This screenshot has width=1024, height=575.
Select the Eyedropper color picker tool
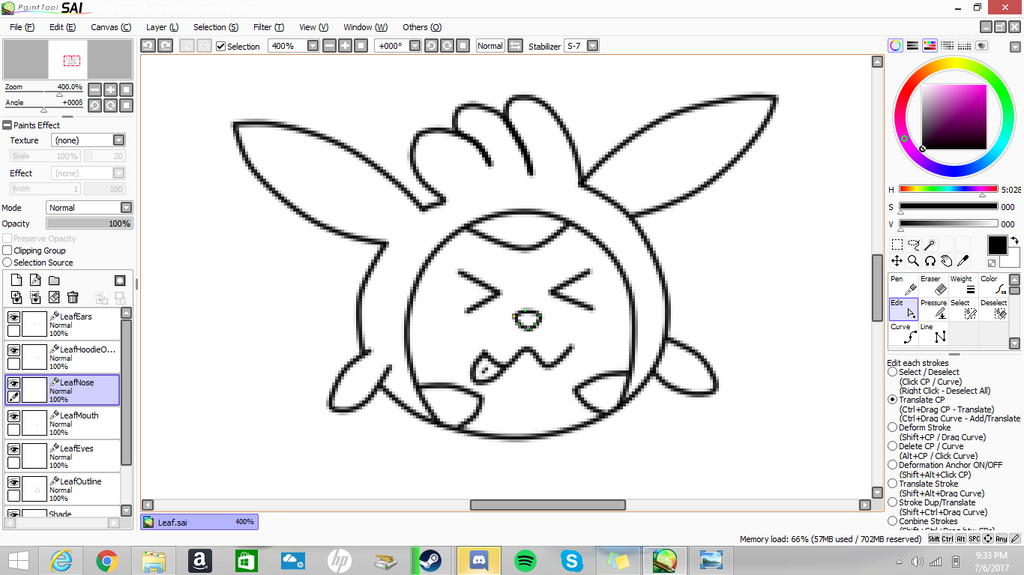pos(963,261)
